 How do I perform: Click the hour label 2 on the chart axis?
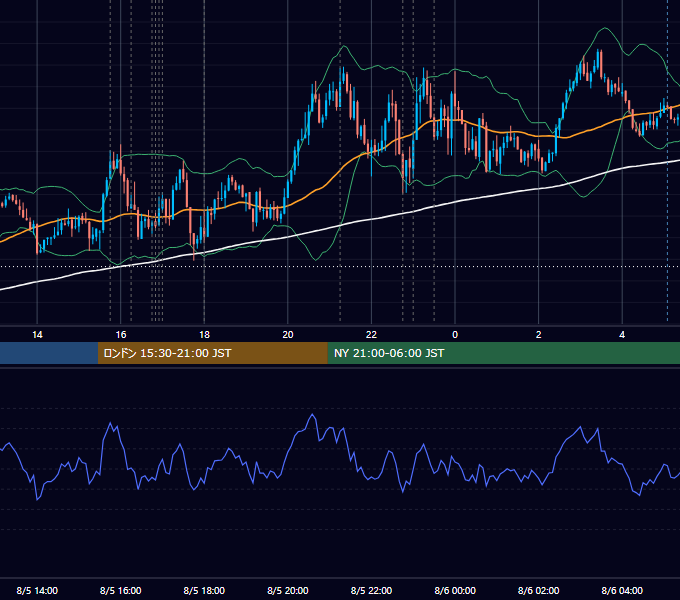539,335
